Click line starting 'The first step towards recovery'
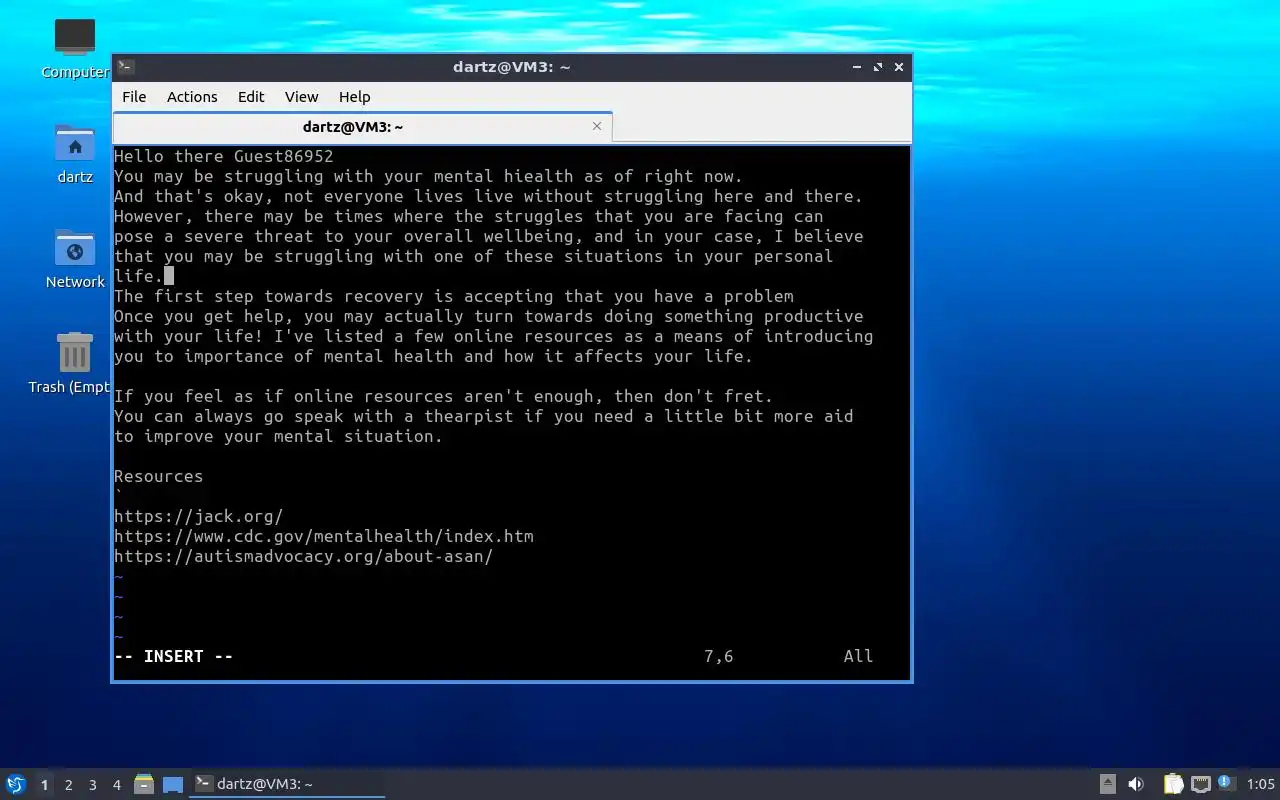This screenshot has height=800, width=1280. click(453, 296)
